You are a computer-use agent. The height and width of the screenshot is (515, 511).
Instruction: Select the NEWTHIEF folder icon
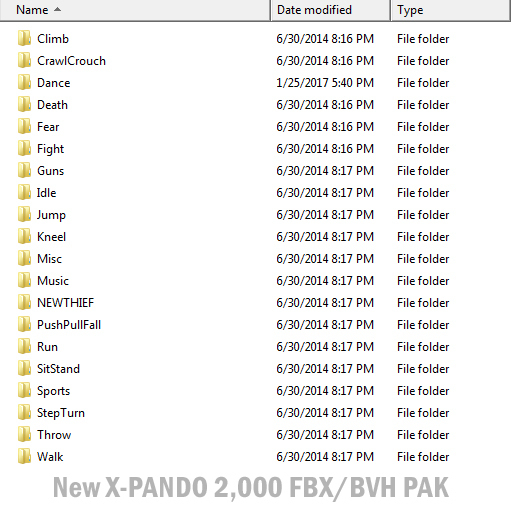[x=24, y=302]
